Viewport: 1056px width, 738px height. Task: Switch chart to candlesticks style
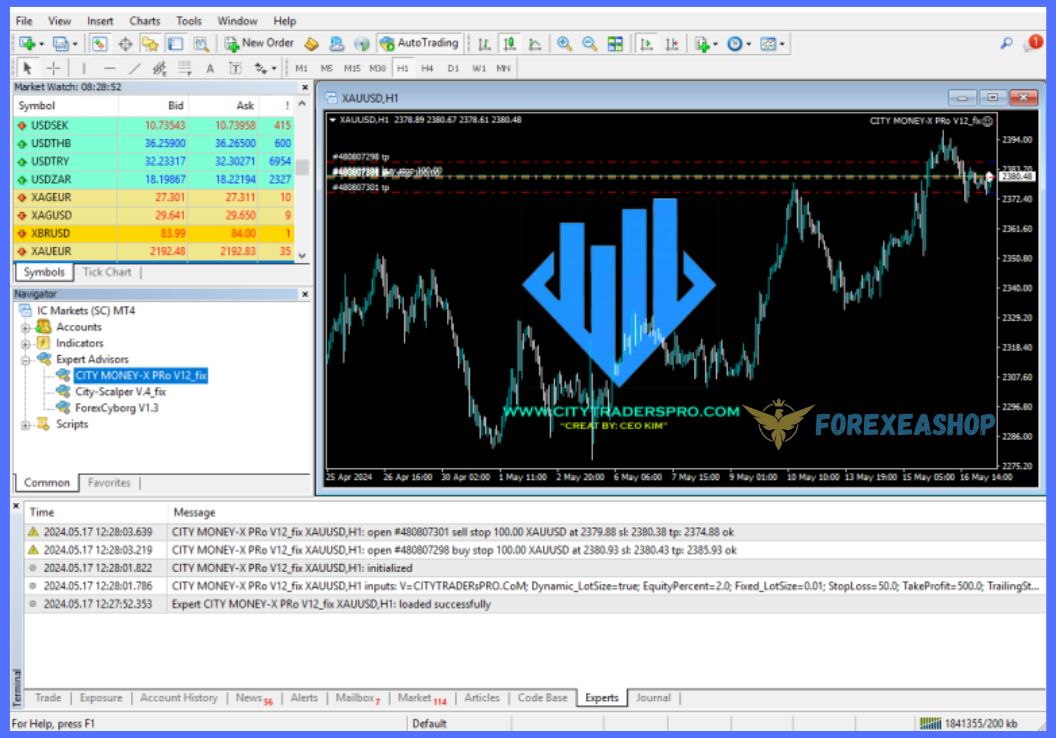[x=510, y=44]
